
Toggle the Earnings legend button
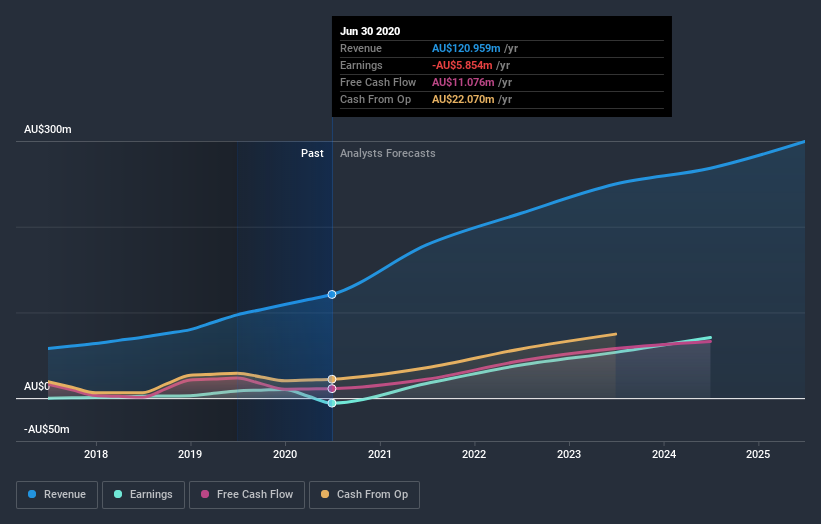click(143, 495)
